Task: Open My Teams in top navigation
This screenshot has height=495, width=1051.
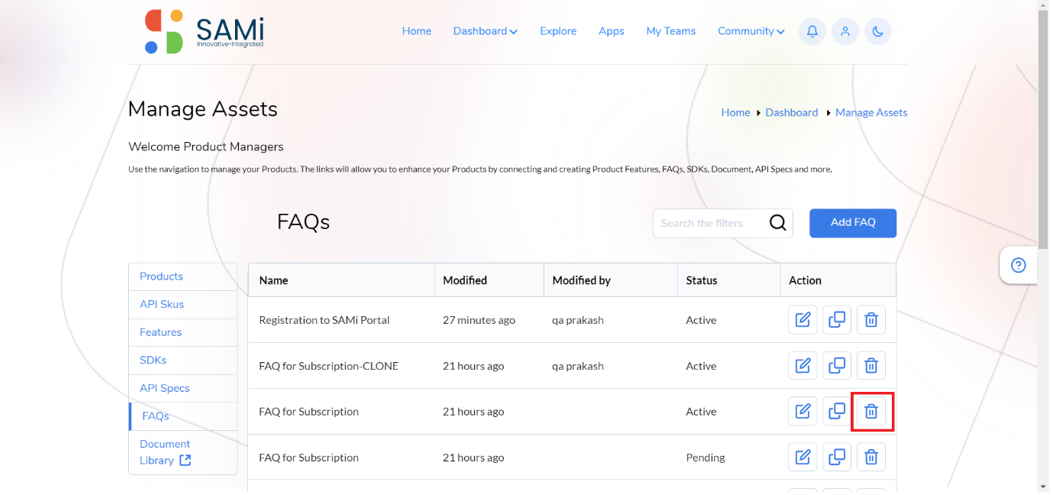Action: pos(671,31)
